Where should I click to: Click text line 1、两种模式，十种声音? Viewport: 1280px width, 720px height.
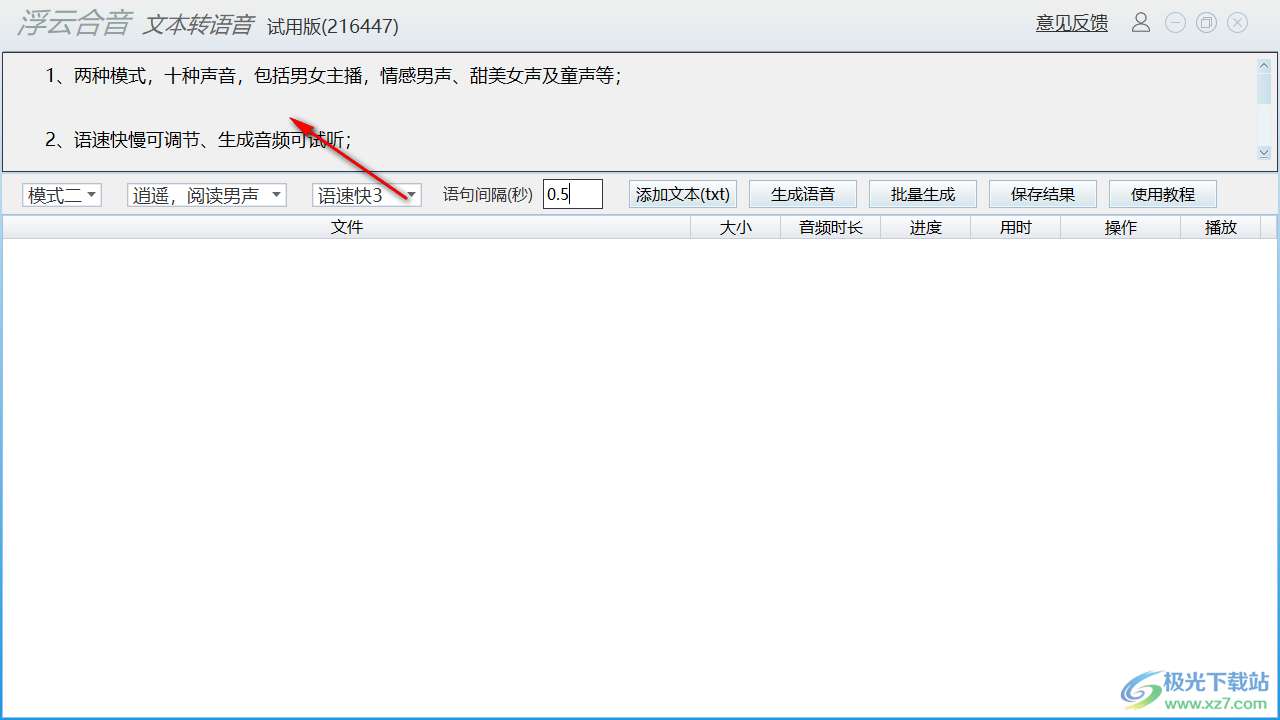coord(333,76)
